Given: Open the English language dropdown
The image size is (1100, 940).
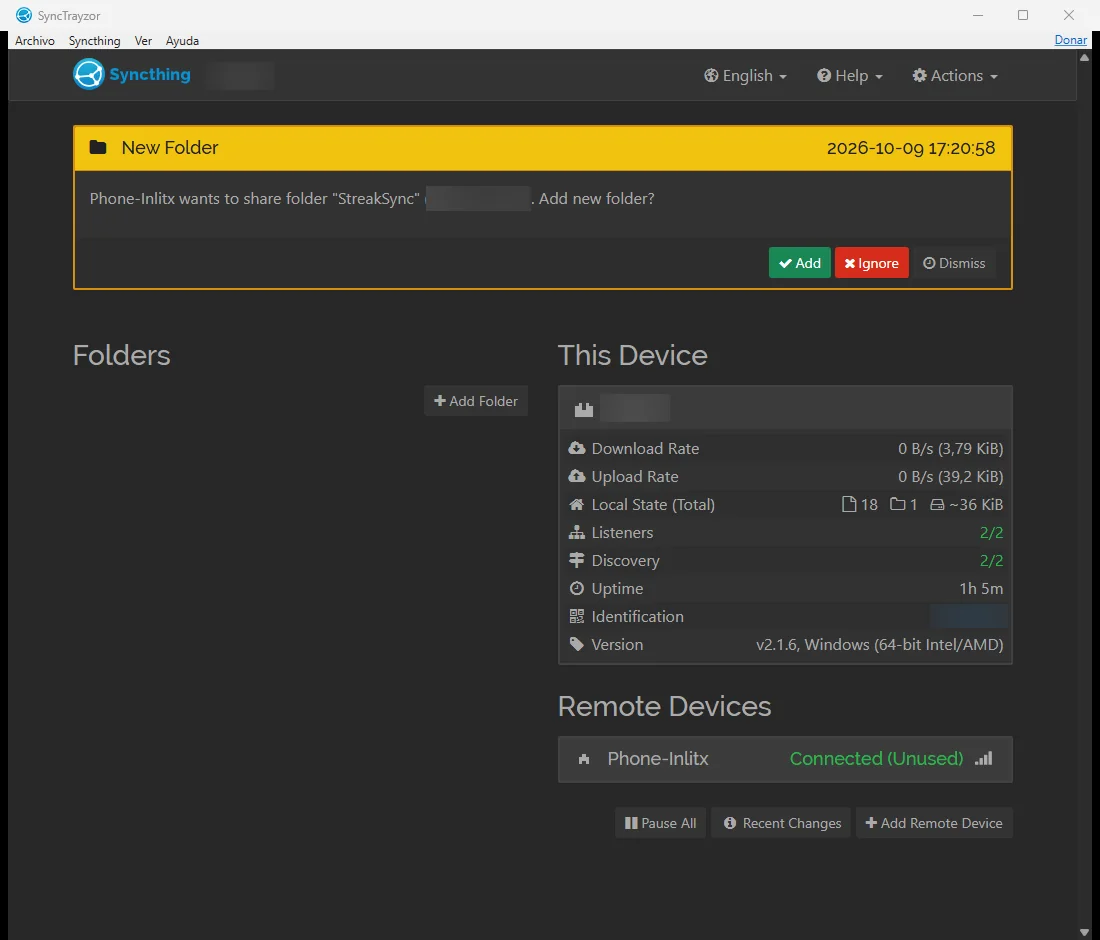Looking at the screenshot, I should [745, 76].
